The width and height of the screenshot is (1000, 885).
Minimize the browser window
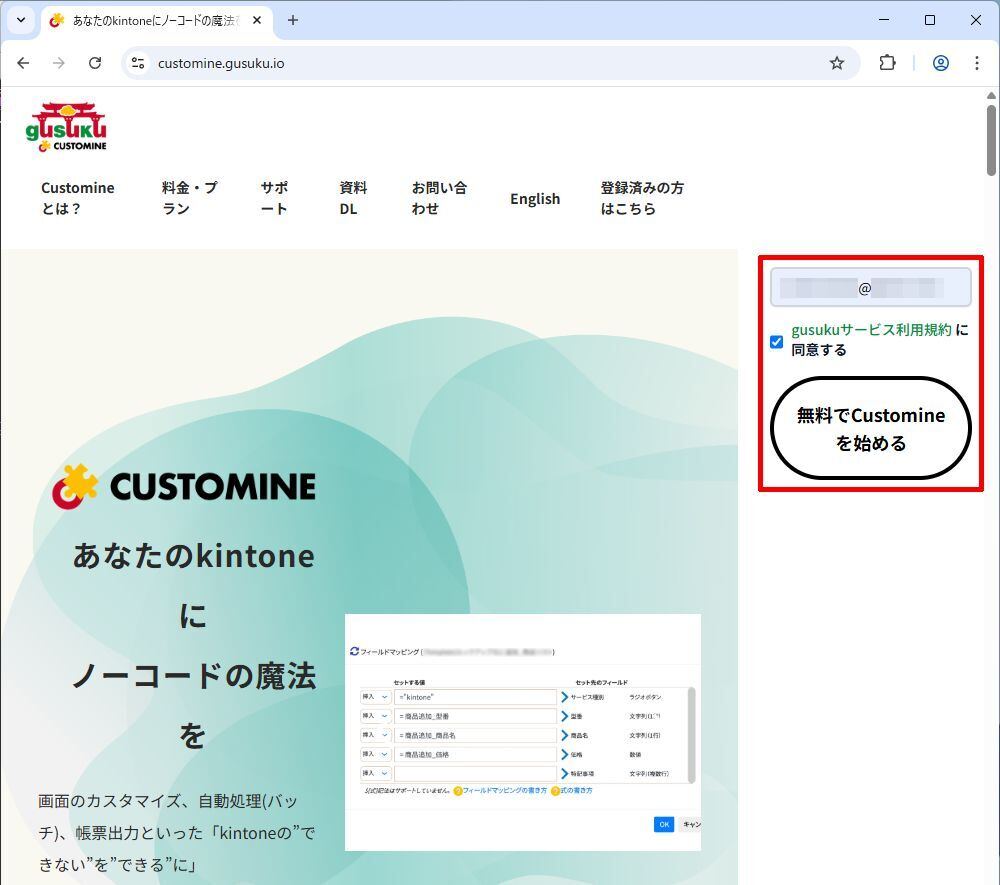884,20
